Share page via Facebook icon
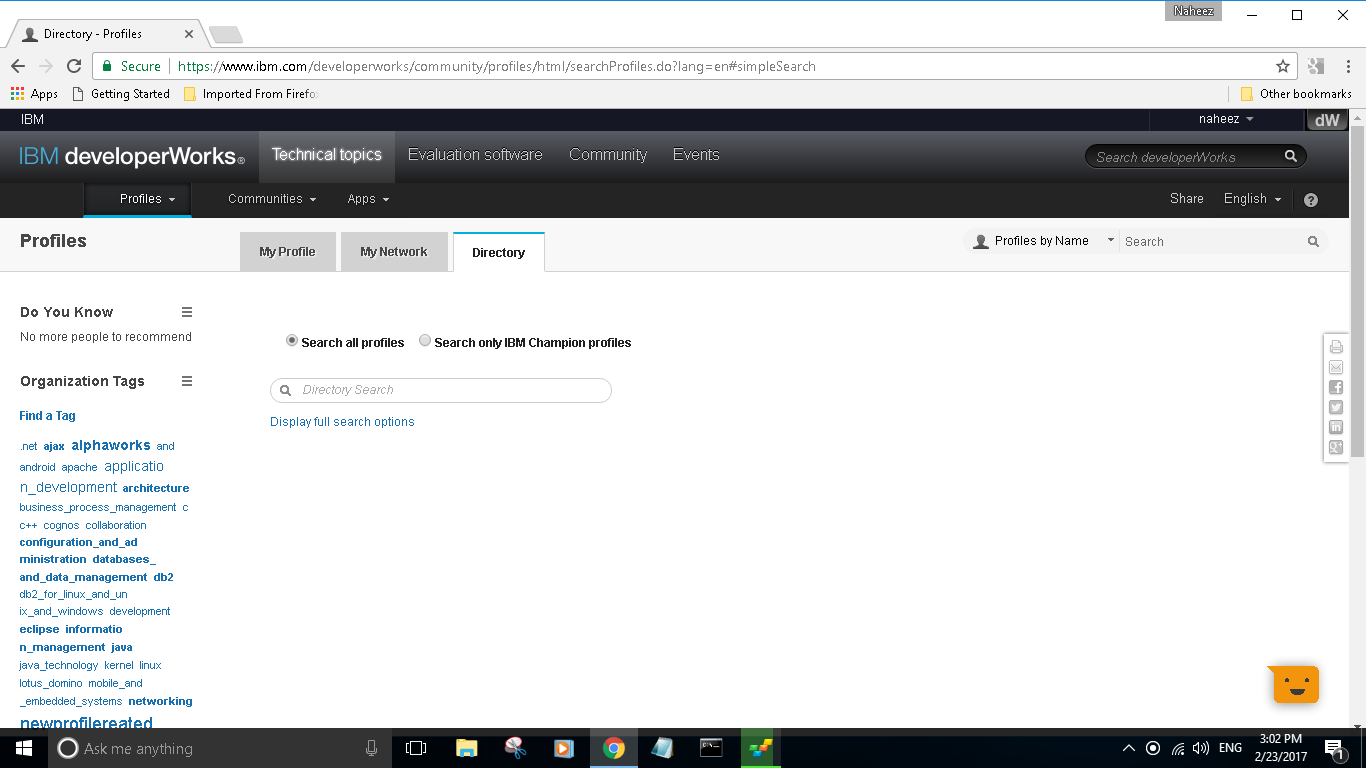1366x768 pixels. (x=1336, y=387)
